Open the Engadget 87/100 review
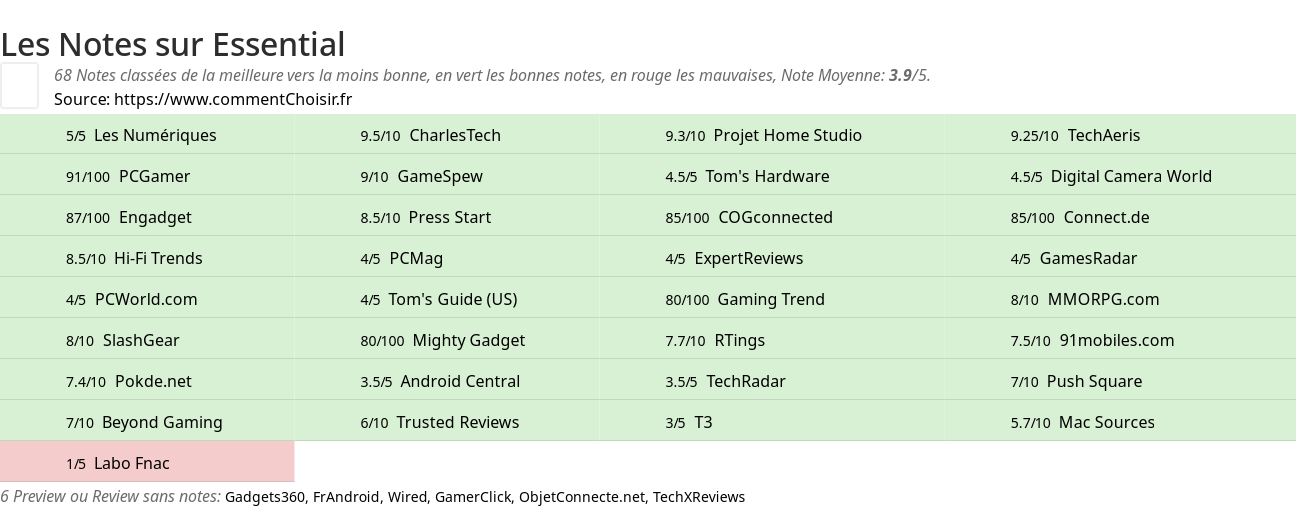Image resolution: width=1296 pixels, height=507 pixels. pyautogui.click(x=147, y=217)
